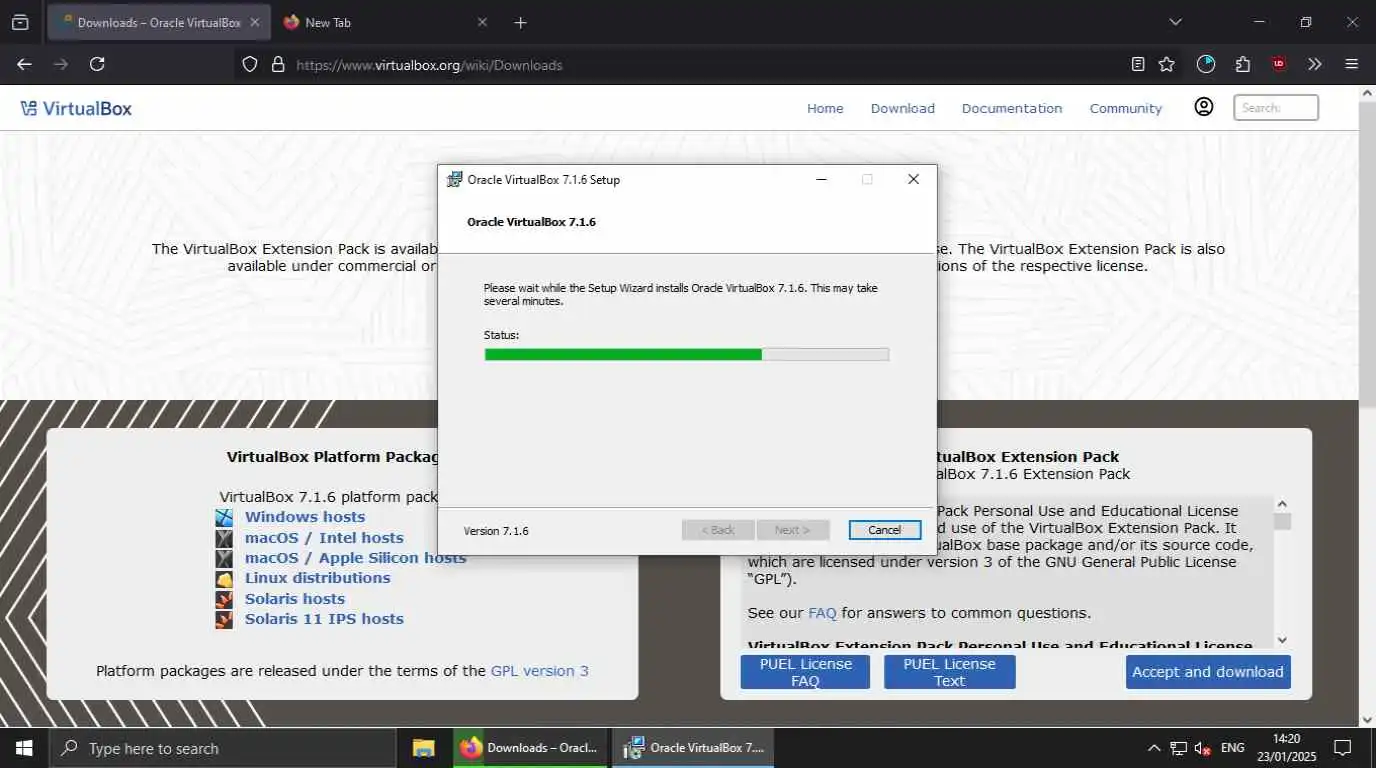Open Windows notification center icon
Viewport: 1376px width, 768px height.
[x=1343, y=748]
